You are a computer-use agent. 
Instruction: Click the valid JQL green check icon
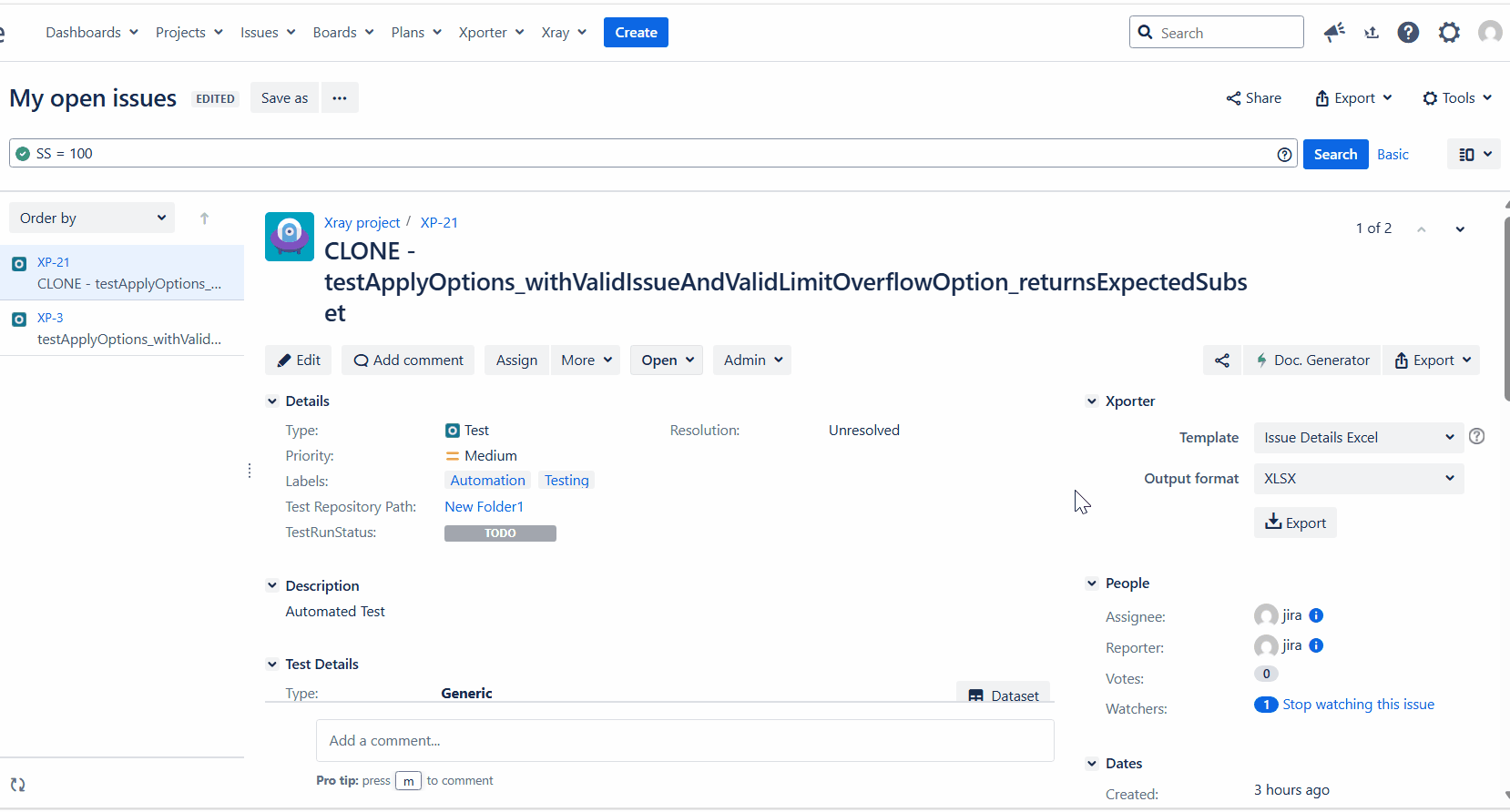23,154
